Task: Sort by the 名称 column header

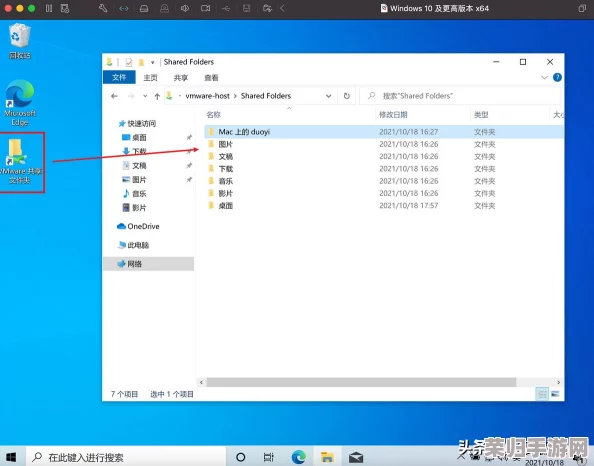Action: tap(214, 114)
